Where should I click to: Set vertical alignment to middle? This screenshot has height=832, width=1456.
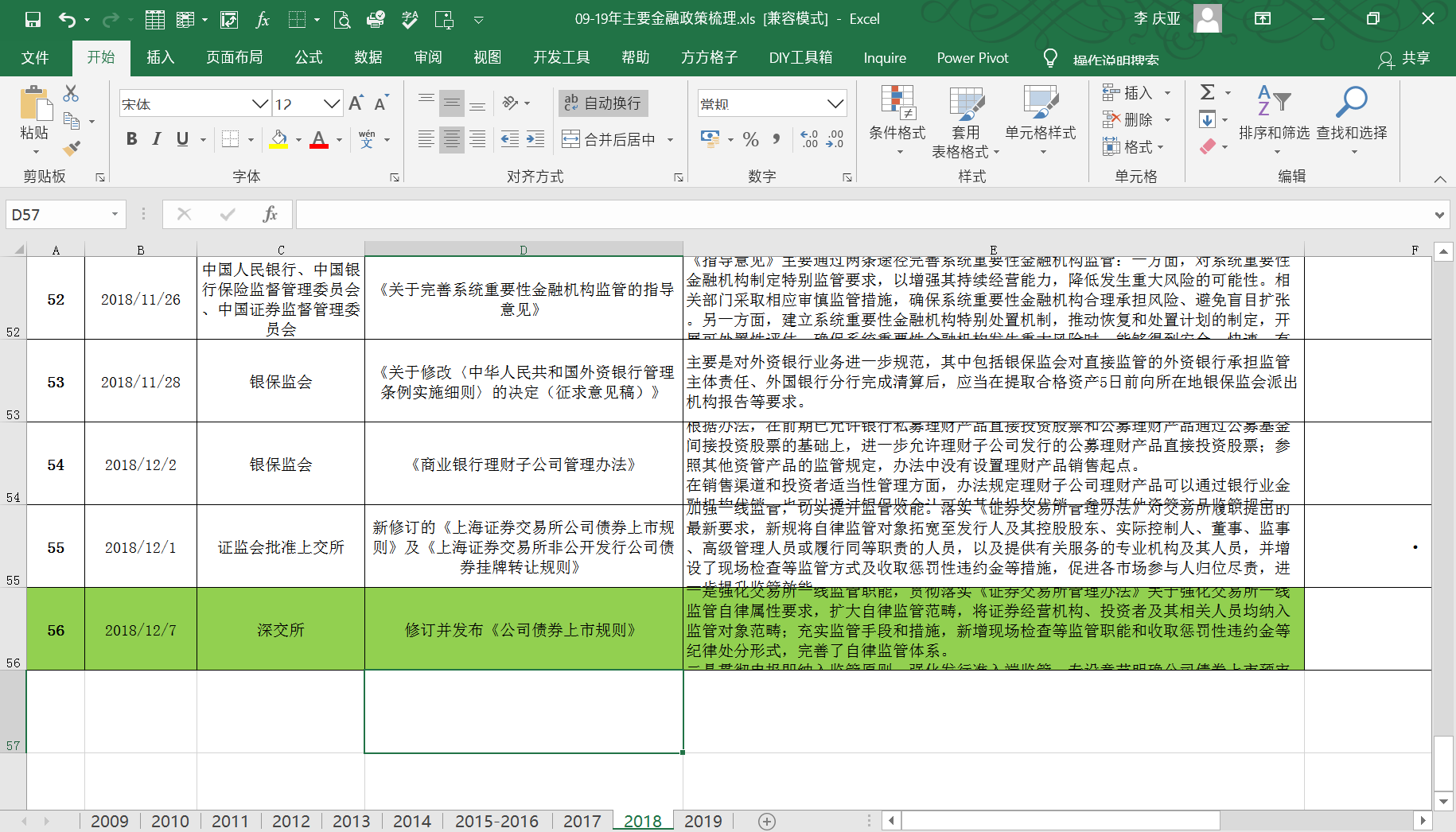click(x=452, y=103)
